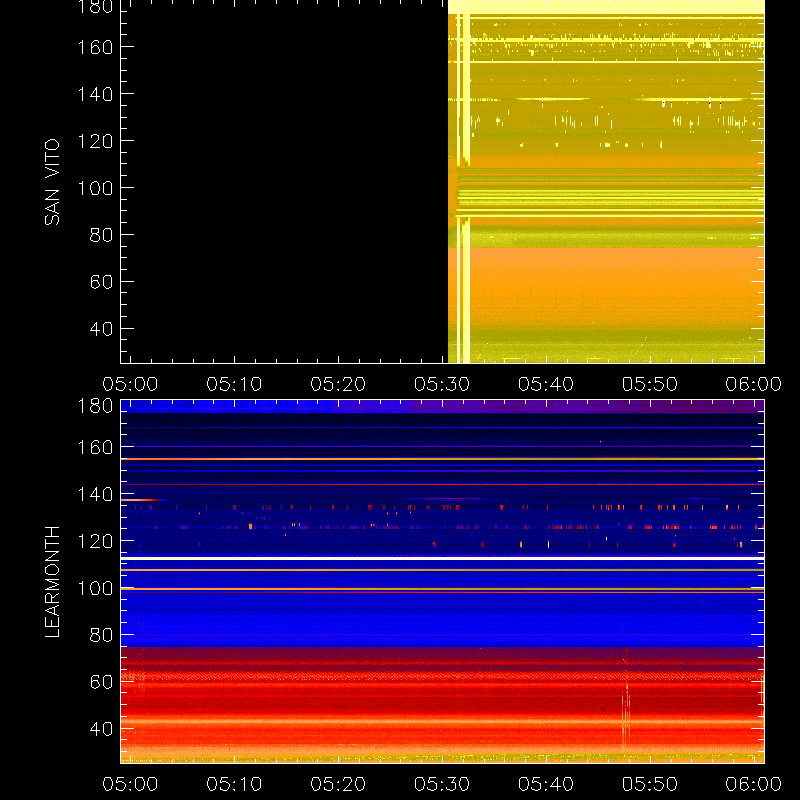Click the 05:30 time label under San Vito plot
The height and width of the screenshot is (800, 800).
pyautogui.click(x=442, y=384)
